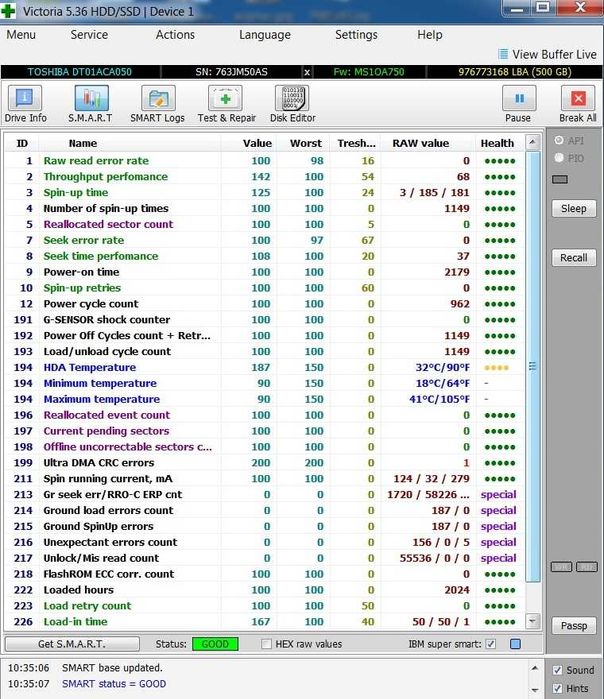The width and height of the screenshot is (604, 699).
Task: Click the special health value for row 213
Action: [498, 494]
